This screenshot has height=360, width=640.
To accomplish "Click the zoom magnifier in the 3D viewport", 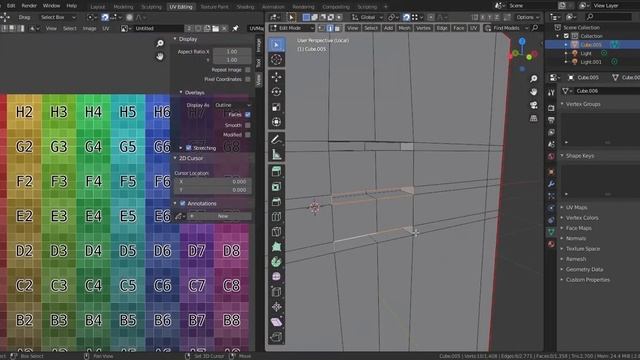I will pos(533,78).
